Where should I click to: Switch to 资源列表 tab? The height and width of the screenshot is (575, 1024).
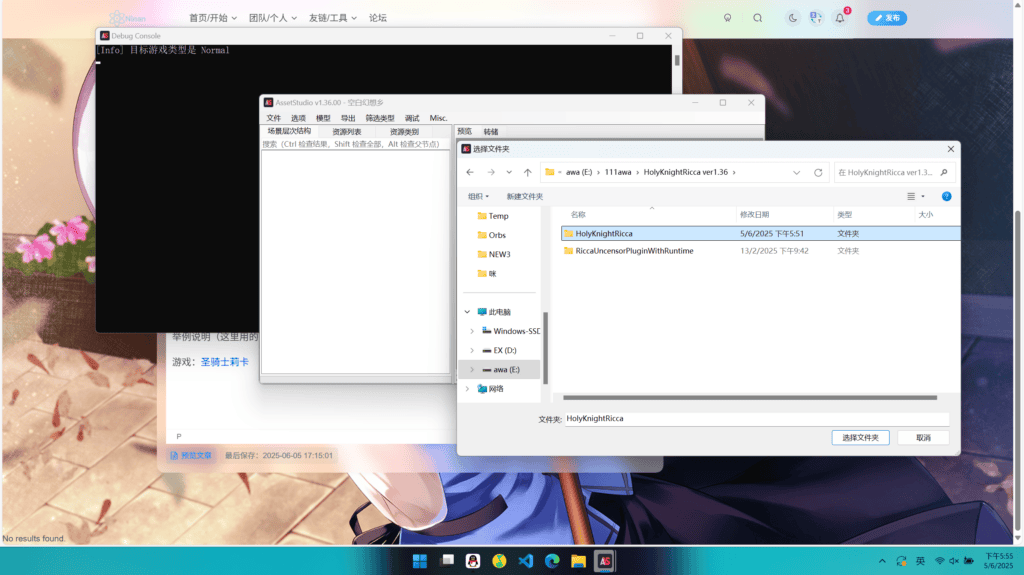tap(347, 131)
